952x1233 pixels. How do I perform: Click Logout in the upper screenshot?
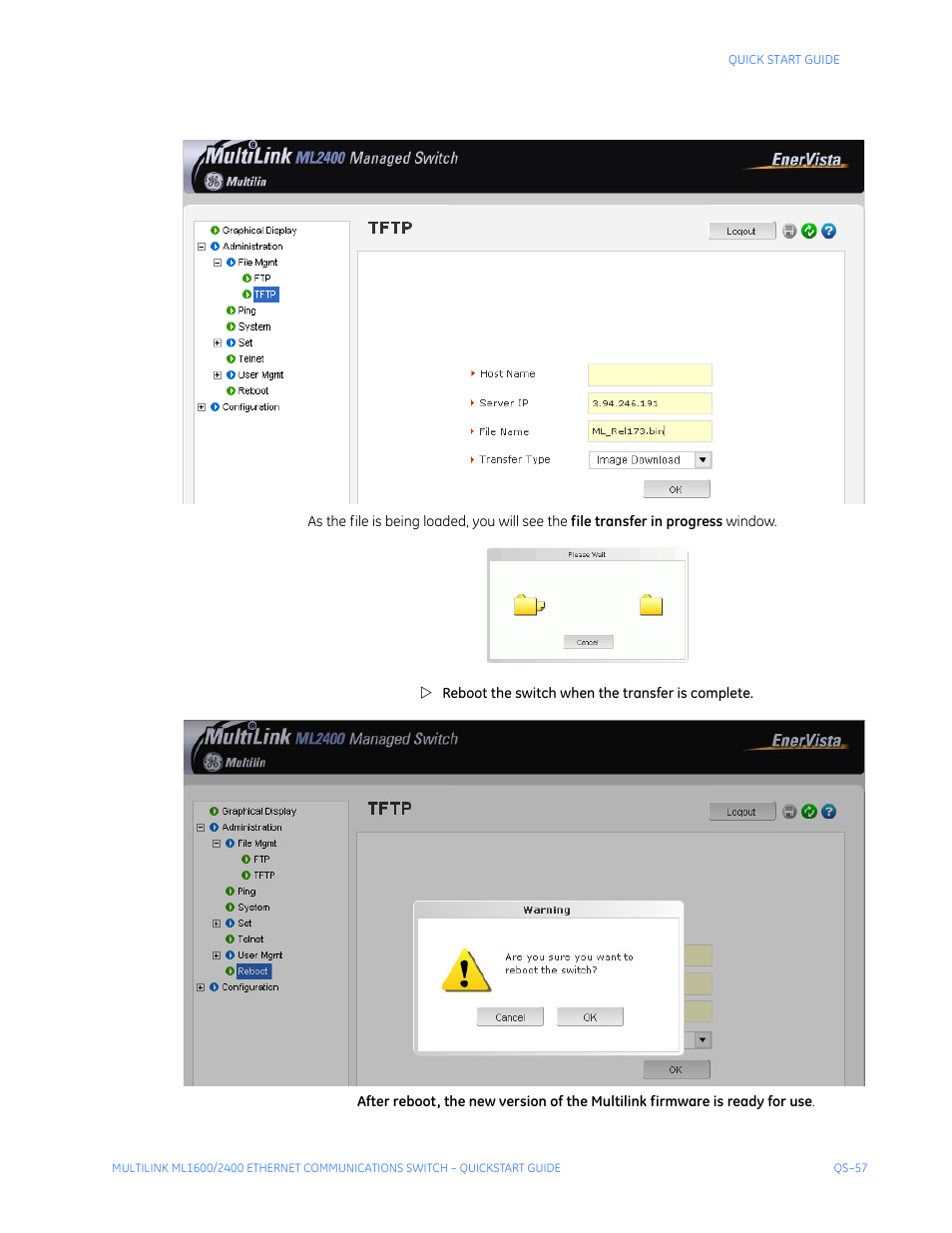[x=741, y=231]
